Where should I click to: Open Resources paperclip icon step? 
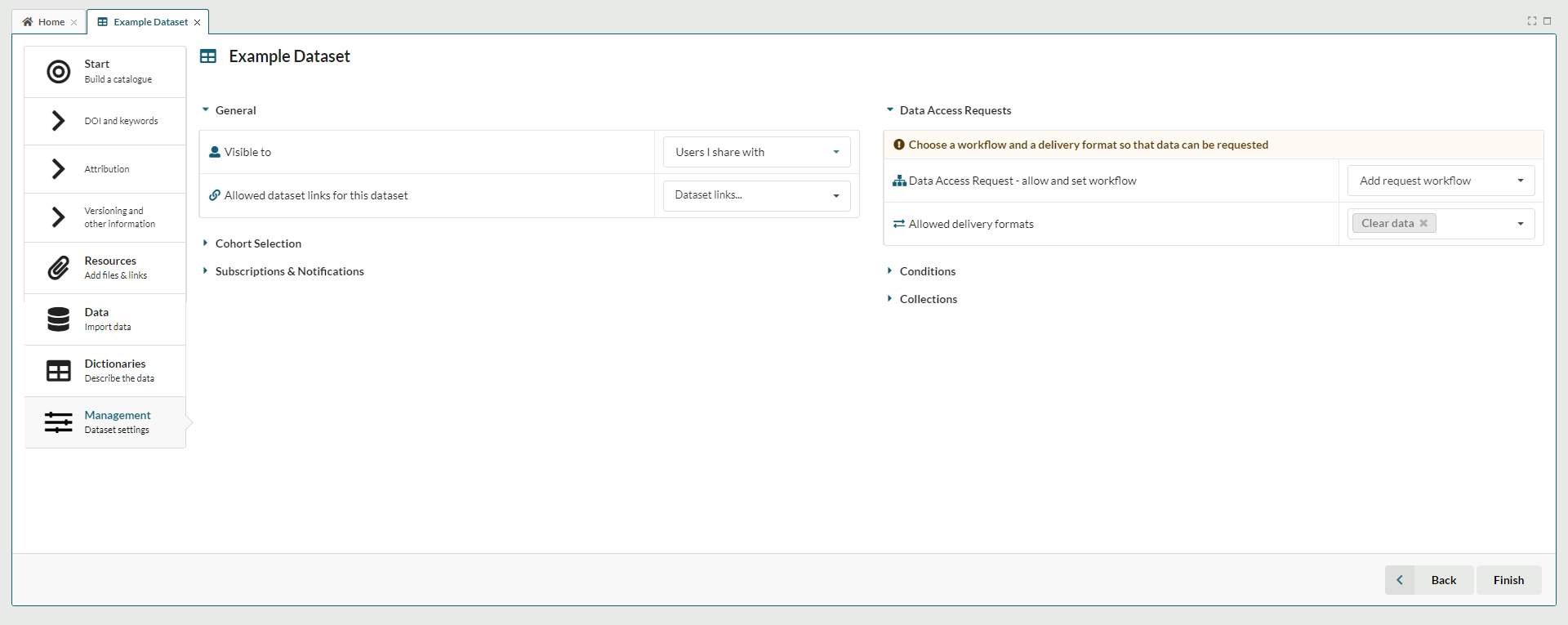[58, 268]
